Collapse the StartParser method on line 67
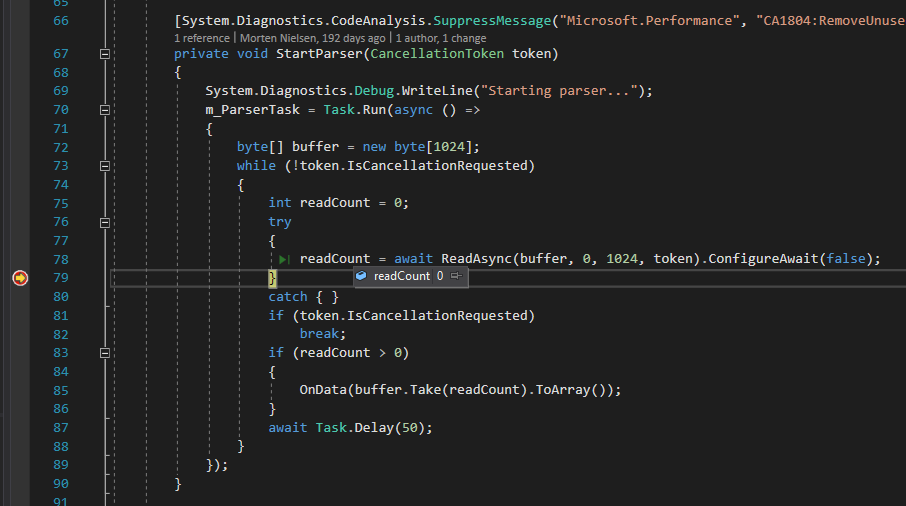 [x=105, y=54]
